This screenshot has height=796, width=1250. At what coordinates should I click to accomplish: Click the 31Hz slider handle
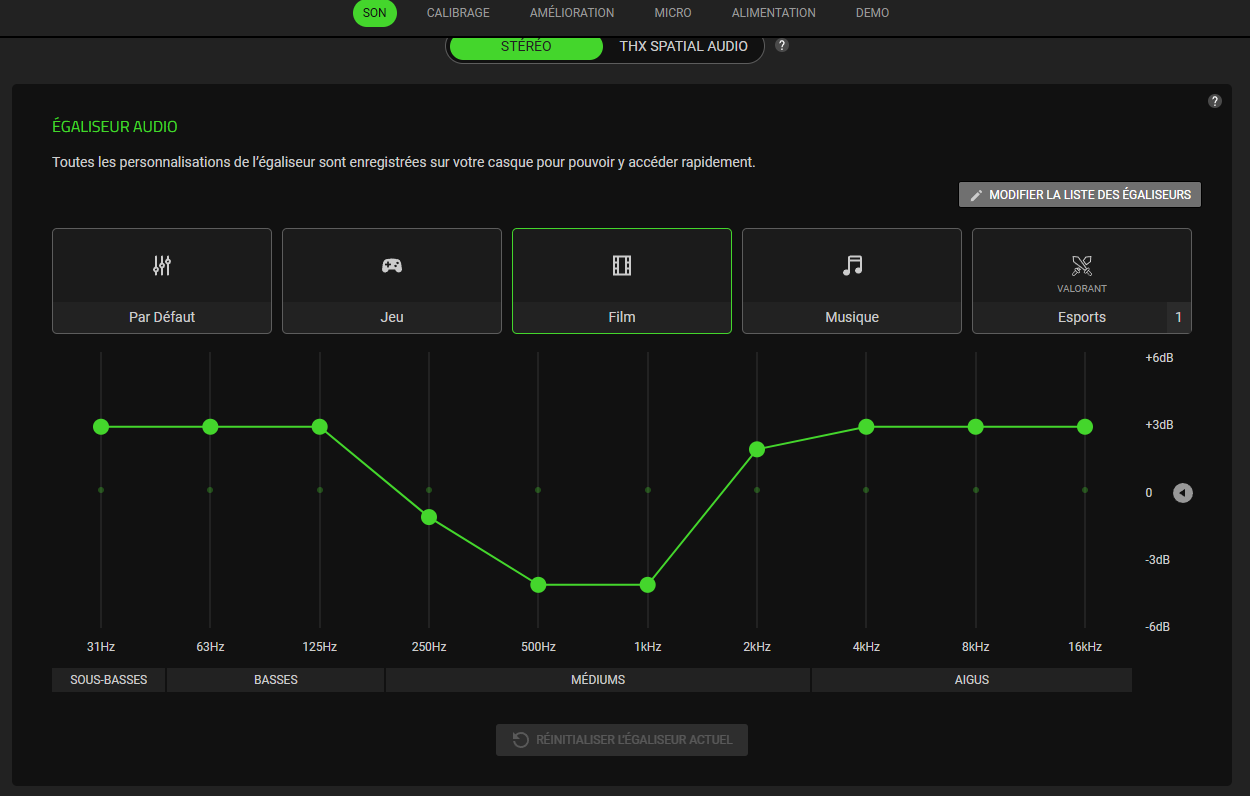click(101, 427)
